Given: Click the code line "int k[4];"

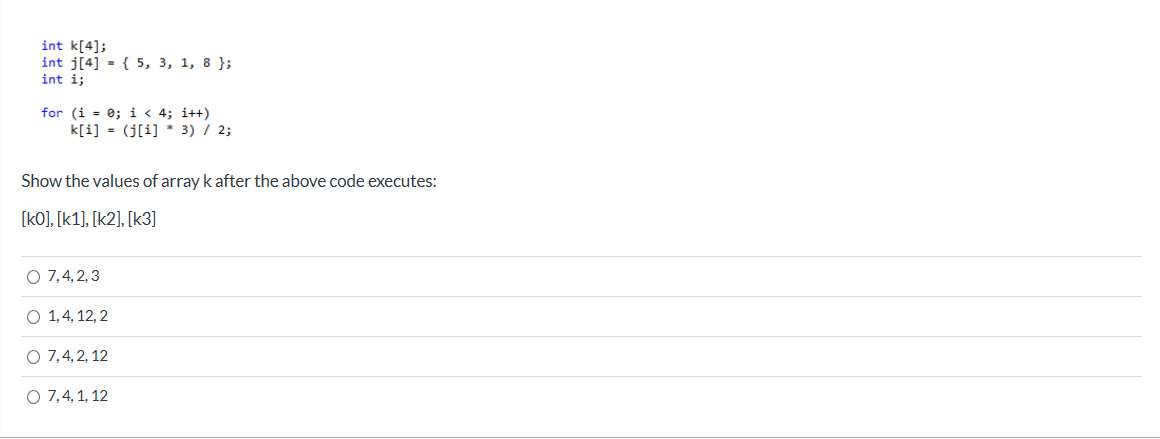Looking at the screenshot, I should [x=73, y=46].
